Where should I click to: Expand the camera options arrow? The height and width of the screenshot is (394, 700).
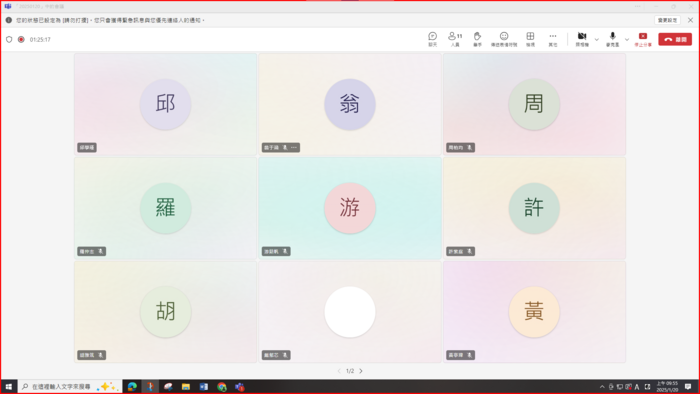click(x=596, y=40)
